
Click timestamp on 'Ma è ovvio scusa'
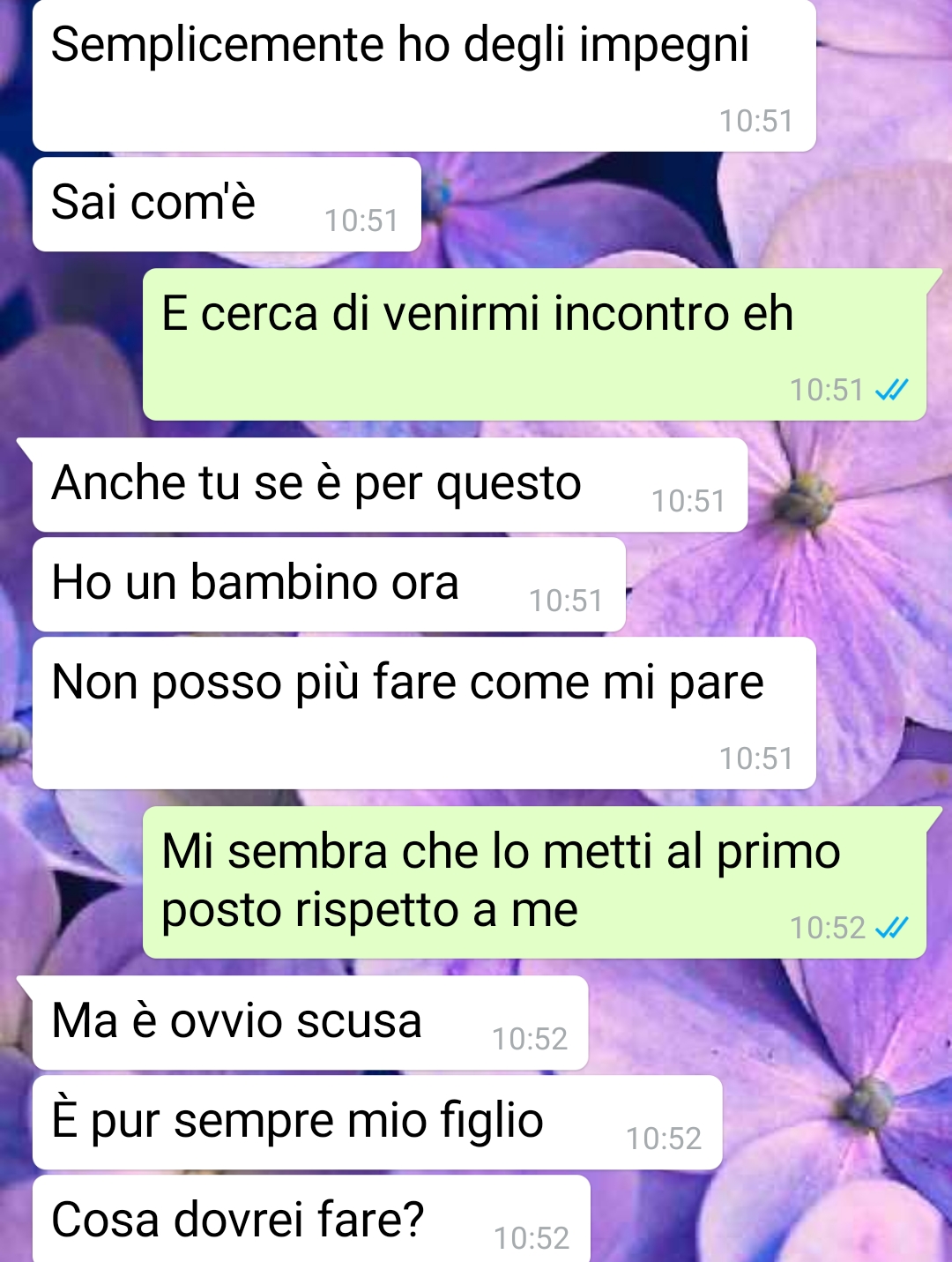click(x=530, y=1039)
